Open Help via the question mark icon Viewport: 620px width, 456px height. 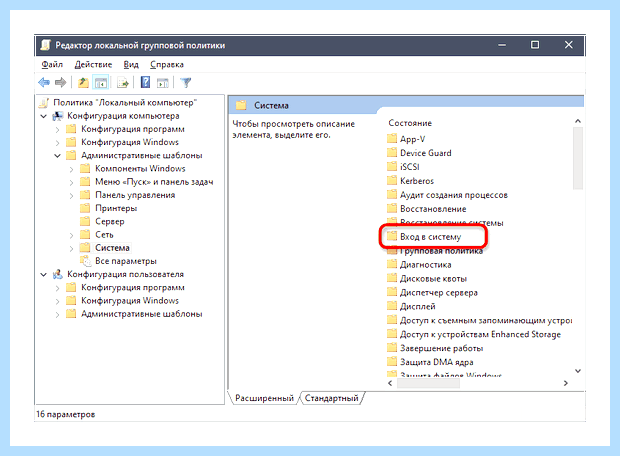[145, 83]
